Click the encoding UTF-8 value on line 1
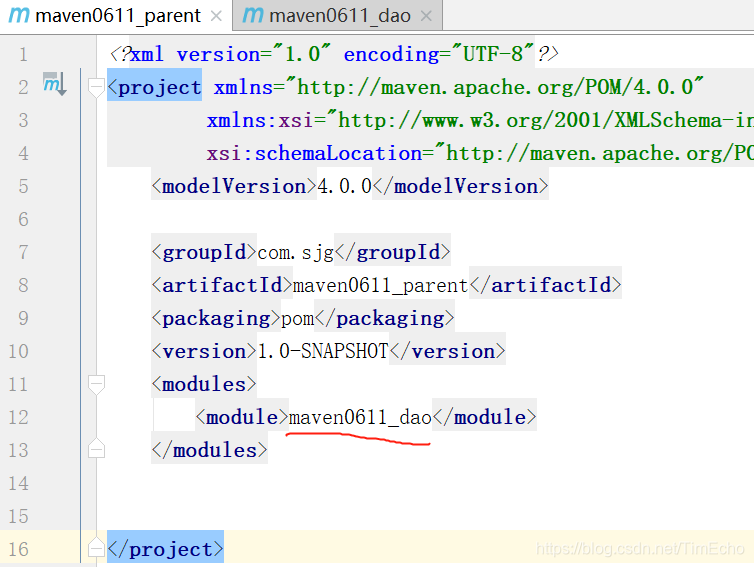Image resolution: width=754 pixels, height=567 pixels. coord(493,54)
